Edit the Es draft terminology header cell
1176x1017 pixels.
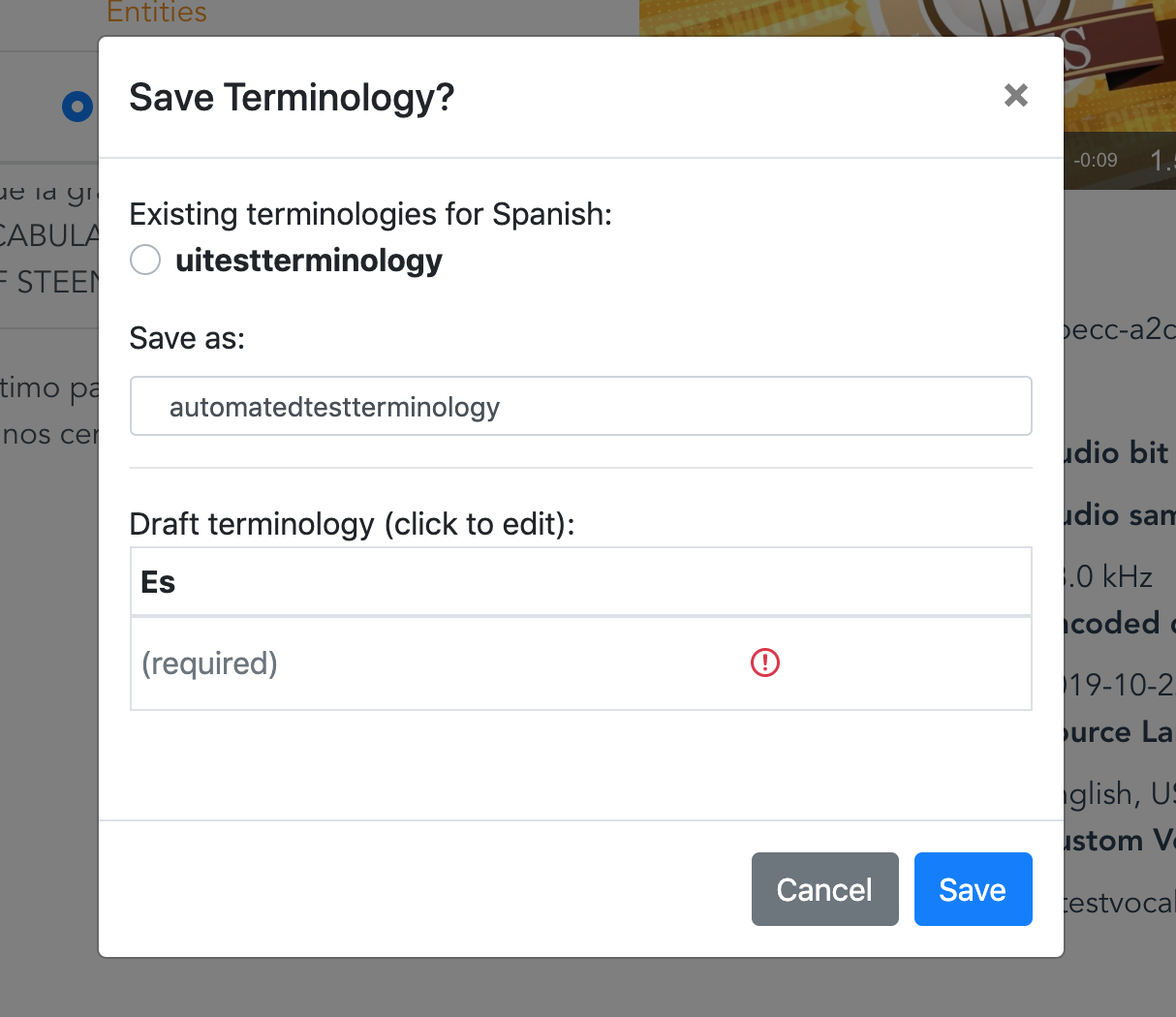tap(580, 582)
